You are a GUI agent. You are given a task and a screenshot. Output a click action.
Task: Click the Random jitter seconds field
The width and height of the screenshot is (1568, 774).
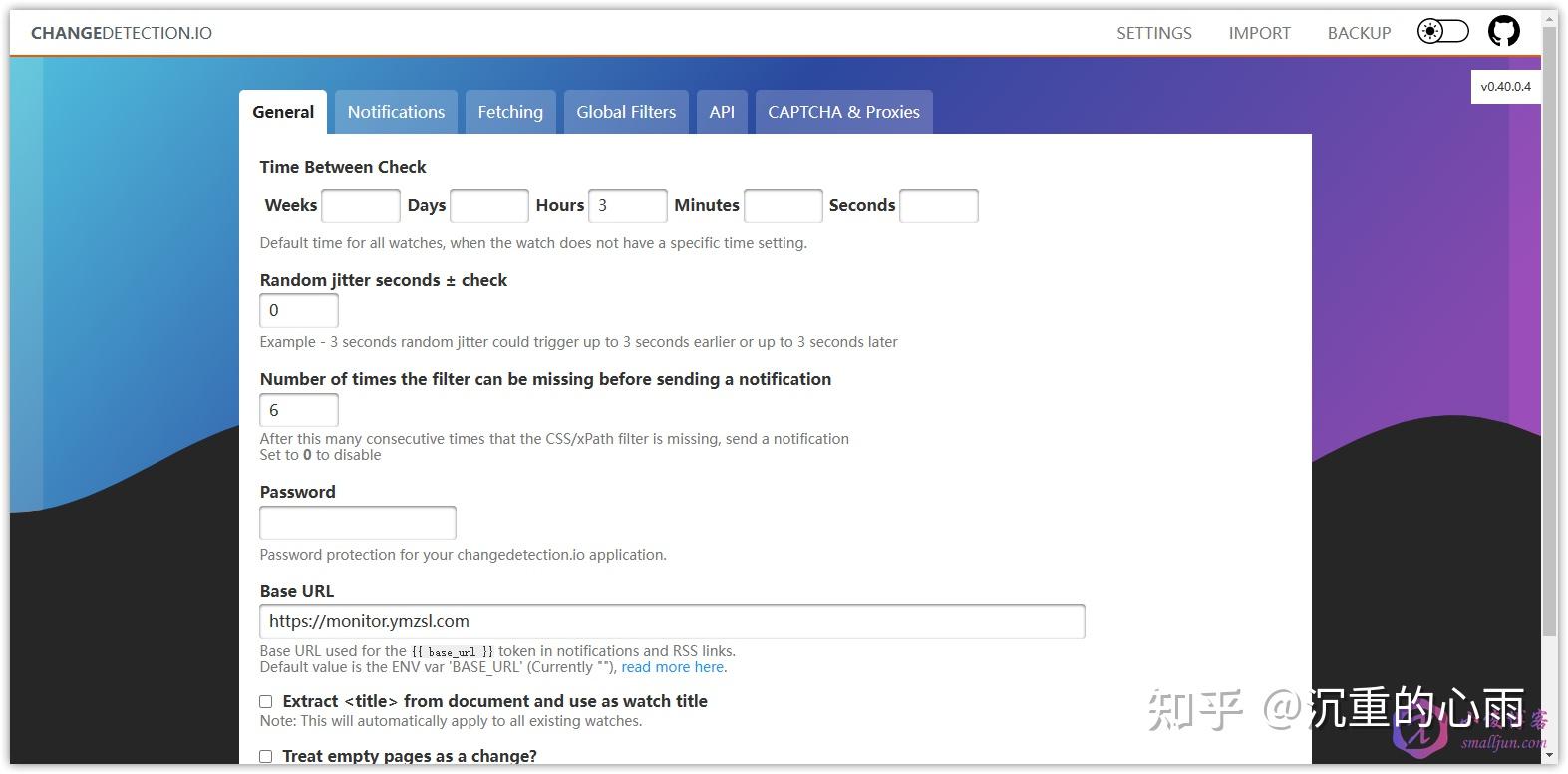pyautogui.click(x=299, y=310)
